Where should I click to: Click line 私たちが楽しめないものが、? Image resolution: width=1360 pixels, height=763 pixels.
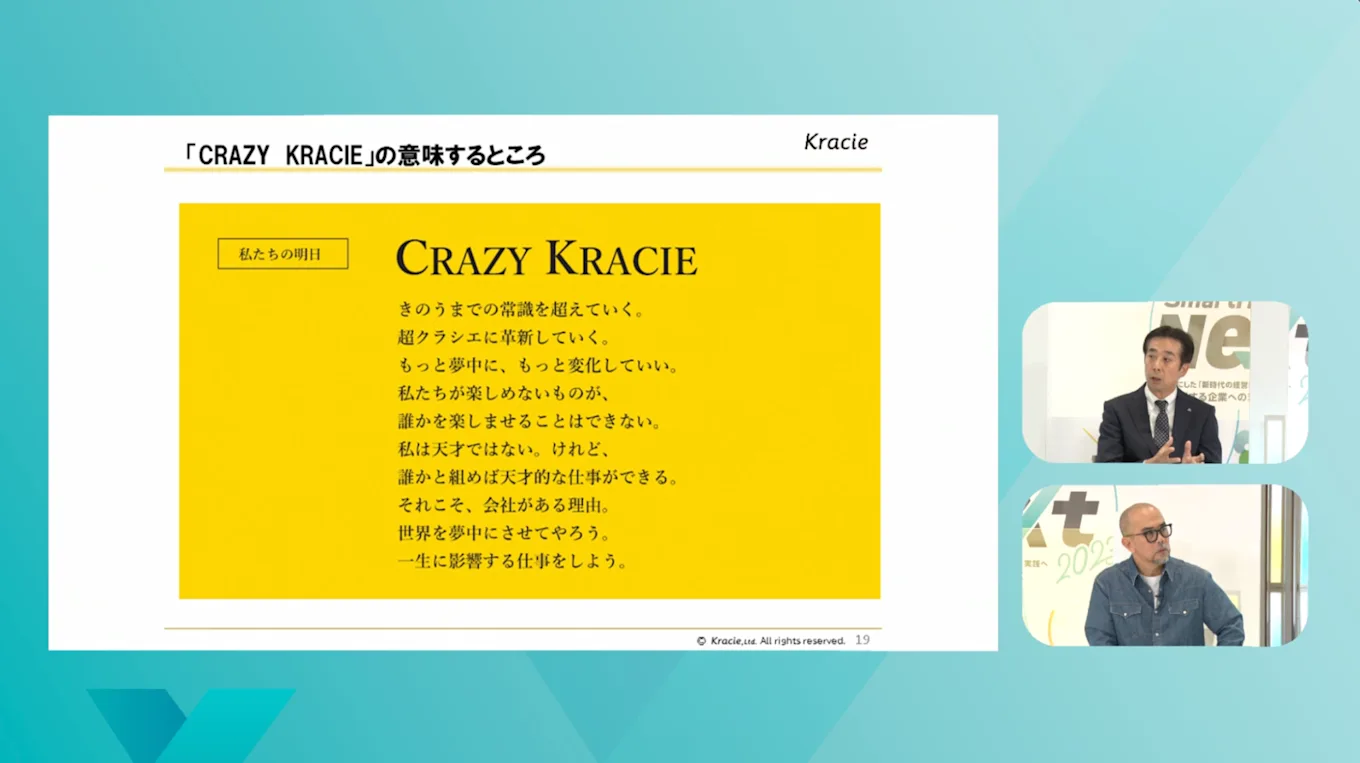click(503, 393)
